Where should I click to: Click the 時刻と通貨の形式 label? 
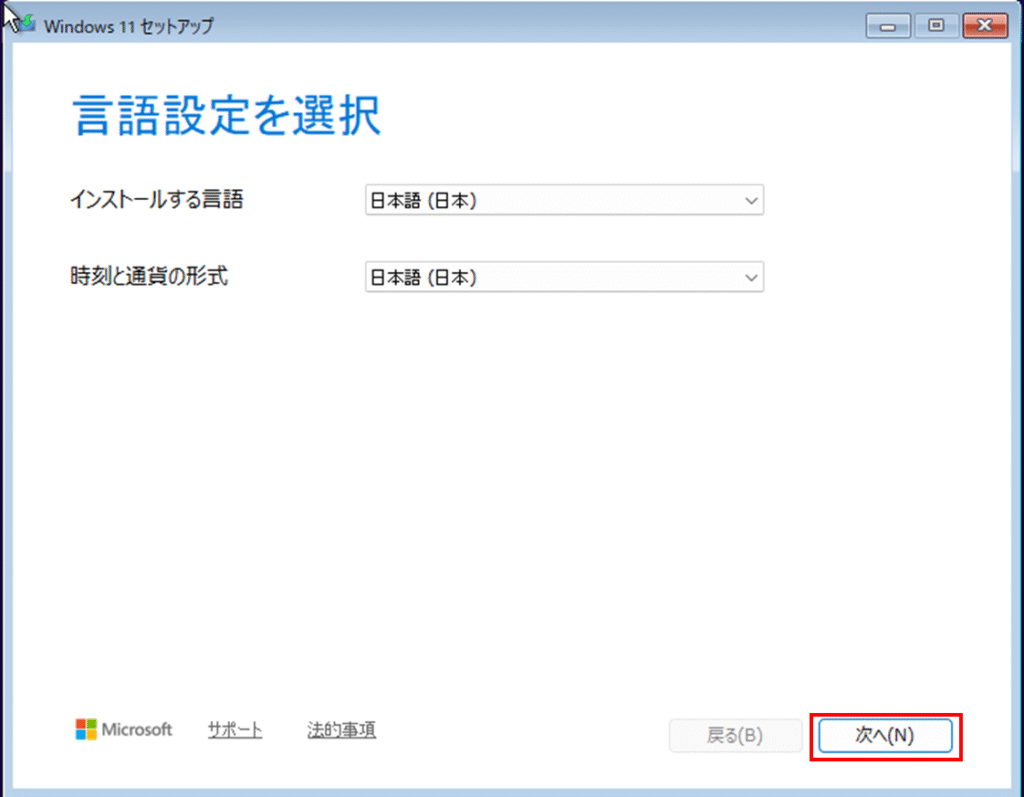pyautogui.click(x=149, y=276)
